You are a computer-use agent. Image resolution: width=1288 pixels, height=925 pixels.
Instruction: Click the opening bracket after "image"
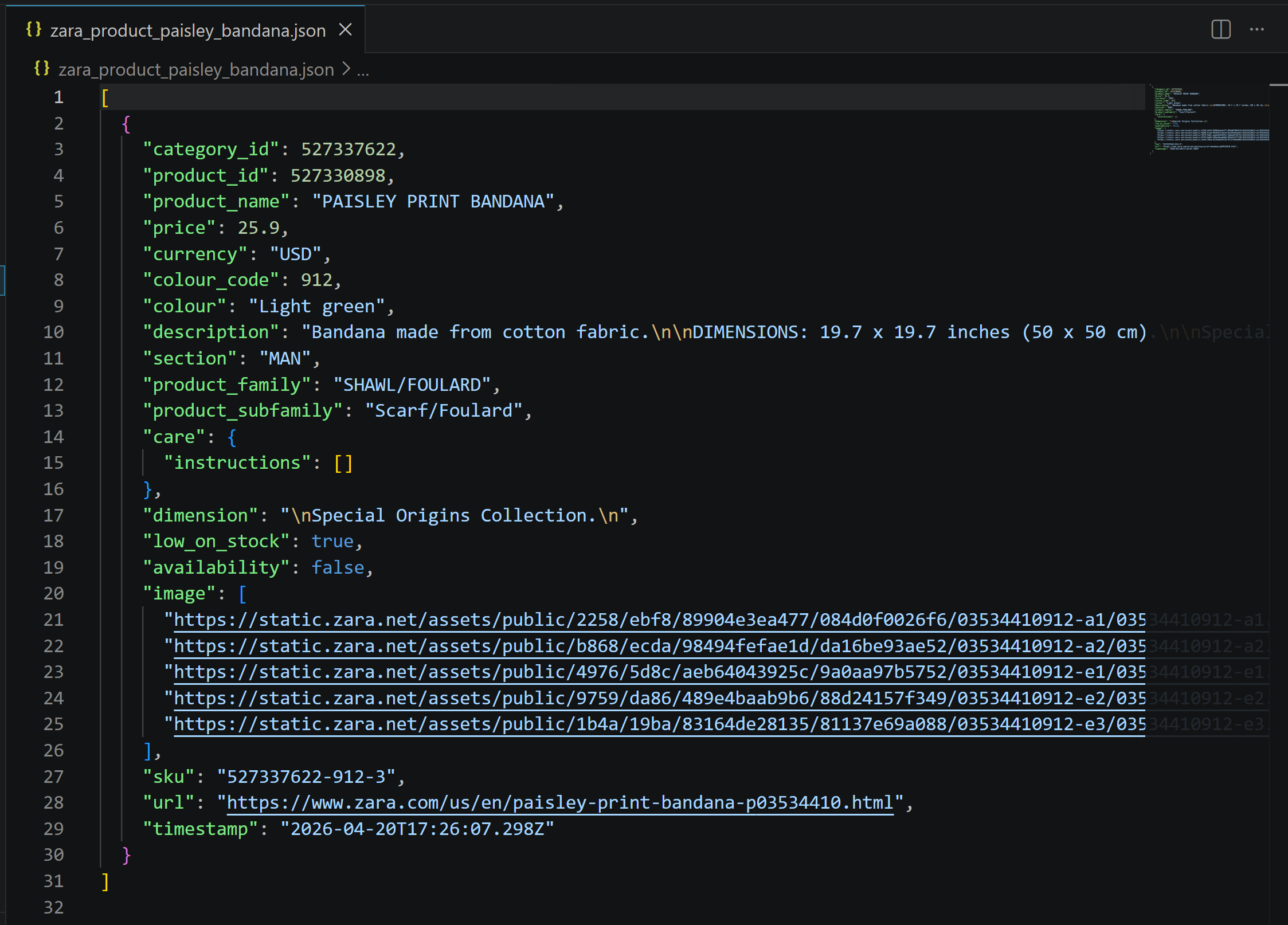[242, 594]
